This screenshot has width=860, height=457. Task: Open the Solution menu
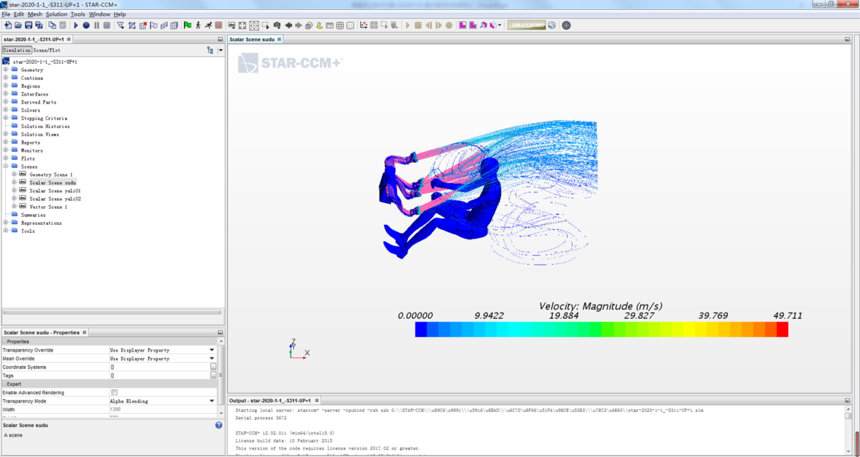[56, 15]
